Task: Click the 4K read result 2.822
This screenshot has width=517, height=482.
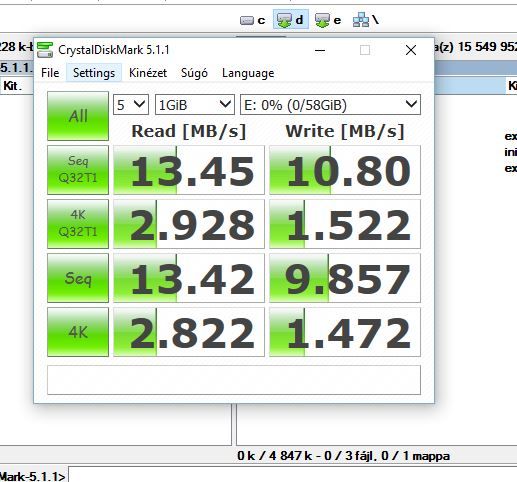Action: 189,332
